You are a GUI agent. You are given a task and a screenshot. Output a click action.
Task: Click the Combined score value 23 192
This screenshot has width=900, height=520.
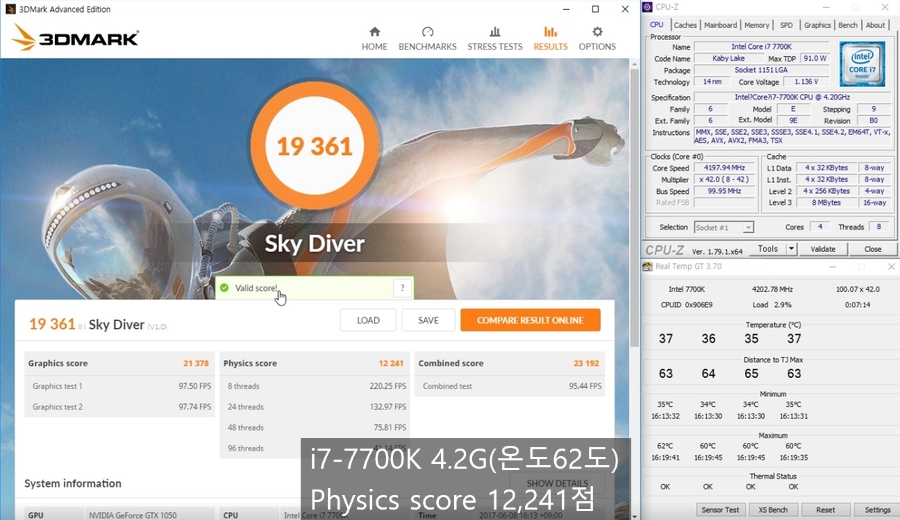[586, 363]
